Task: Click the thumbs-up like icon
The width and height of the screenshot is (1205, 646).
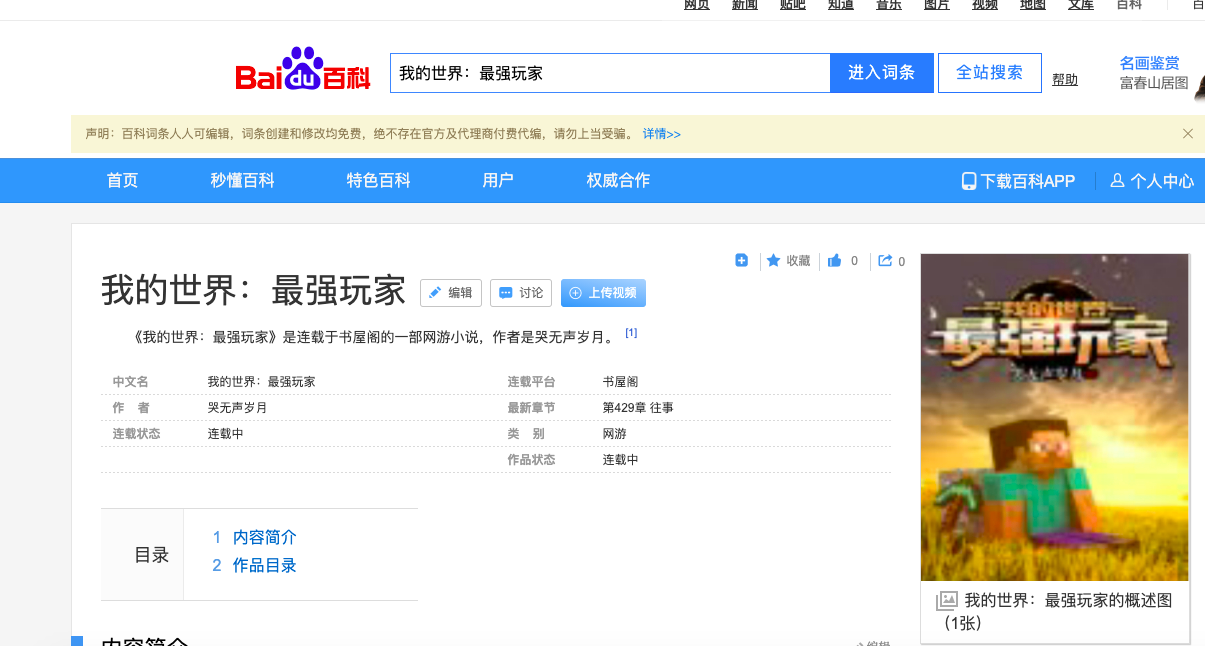Action: click(835, 261)
